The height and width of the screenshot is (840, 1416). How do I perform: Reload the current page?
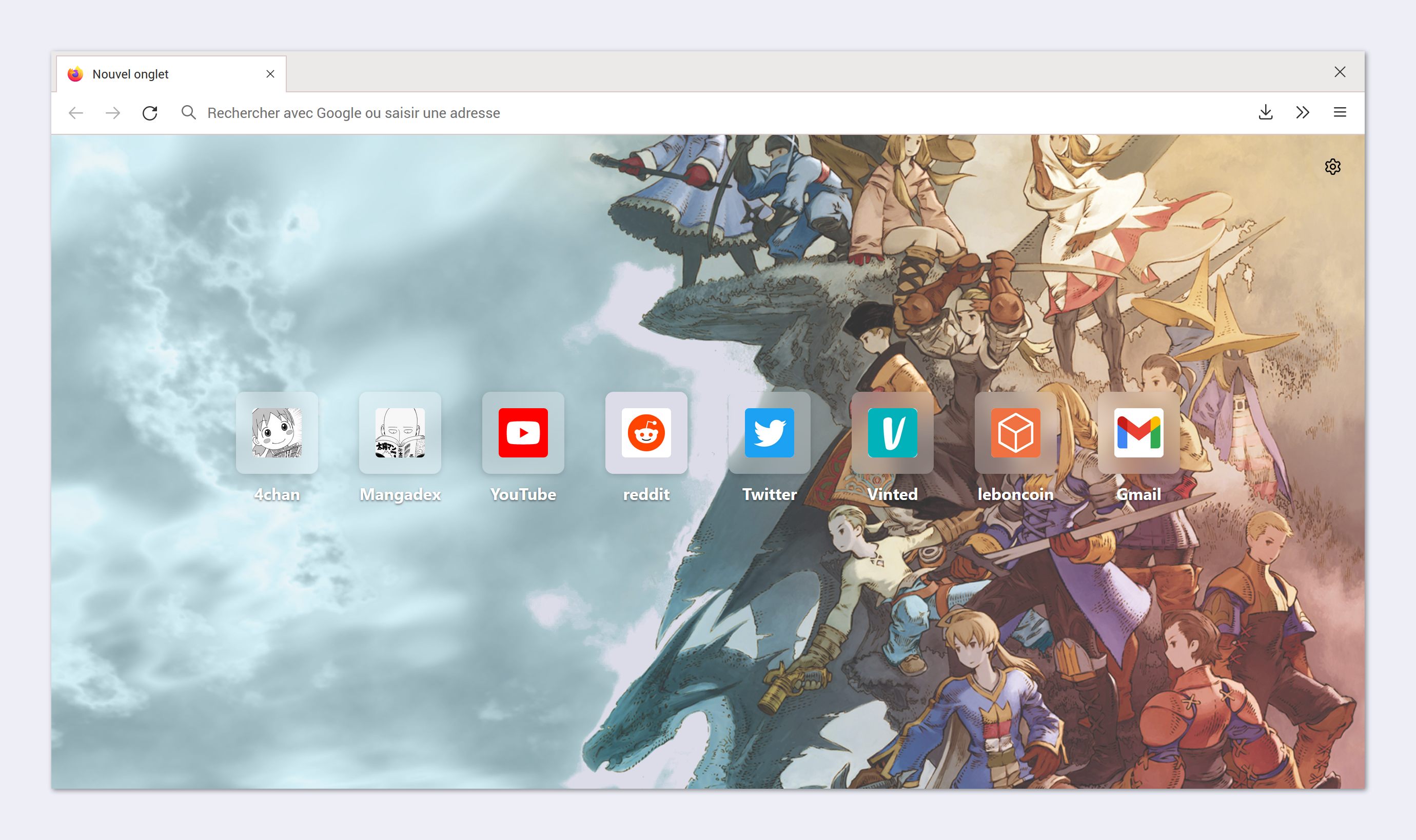point(149,113)
